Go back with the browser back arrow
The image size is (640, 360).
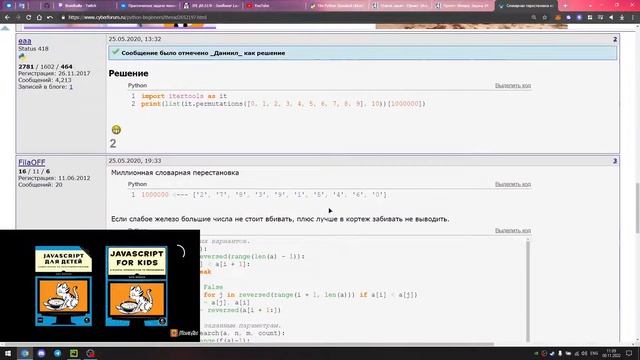(x=7, y=18)
